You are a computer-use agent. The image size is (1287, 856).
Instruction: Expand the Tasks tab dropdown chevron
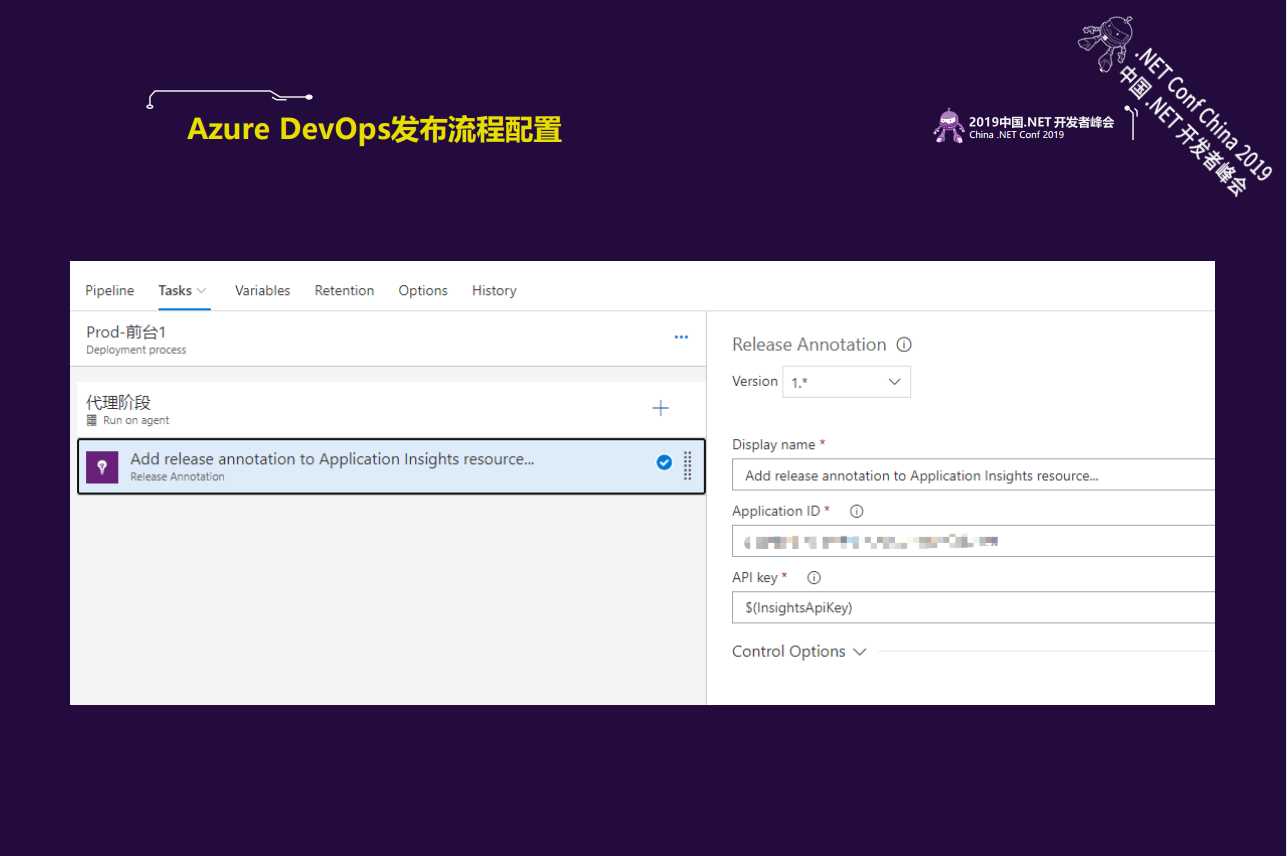(202, 291)
